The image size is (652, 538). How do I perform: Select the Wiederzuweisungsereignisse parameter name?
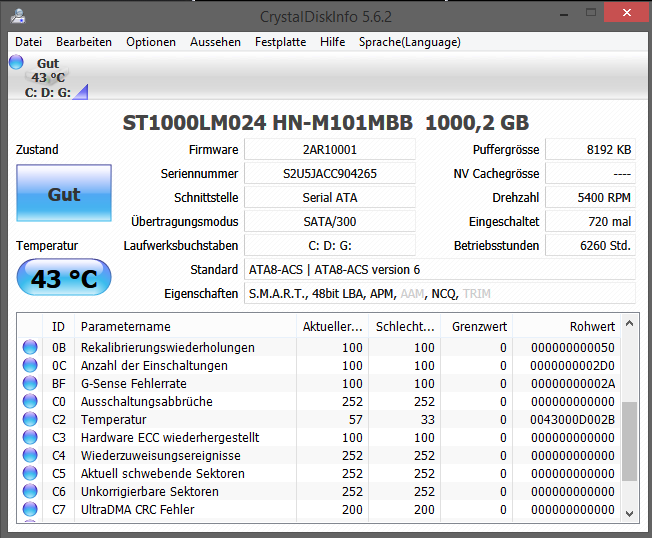tap(161, 455)
